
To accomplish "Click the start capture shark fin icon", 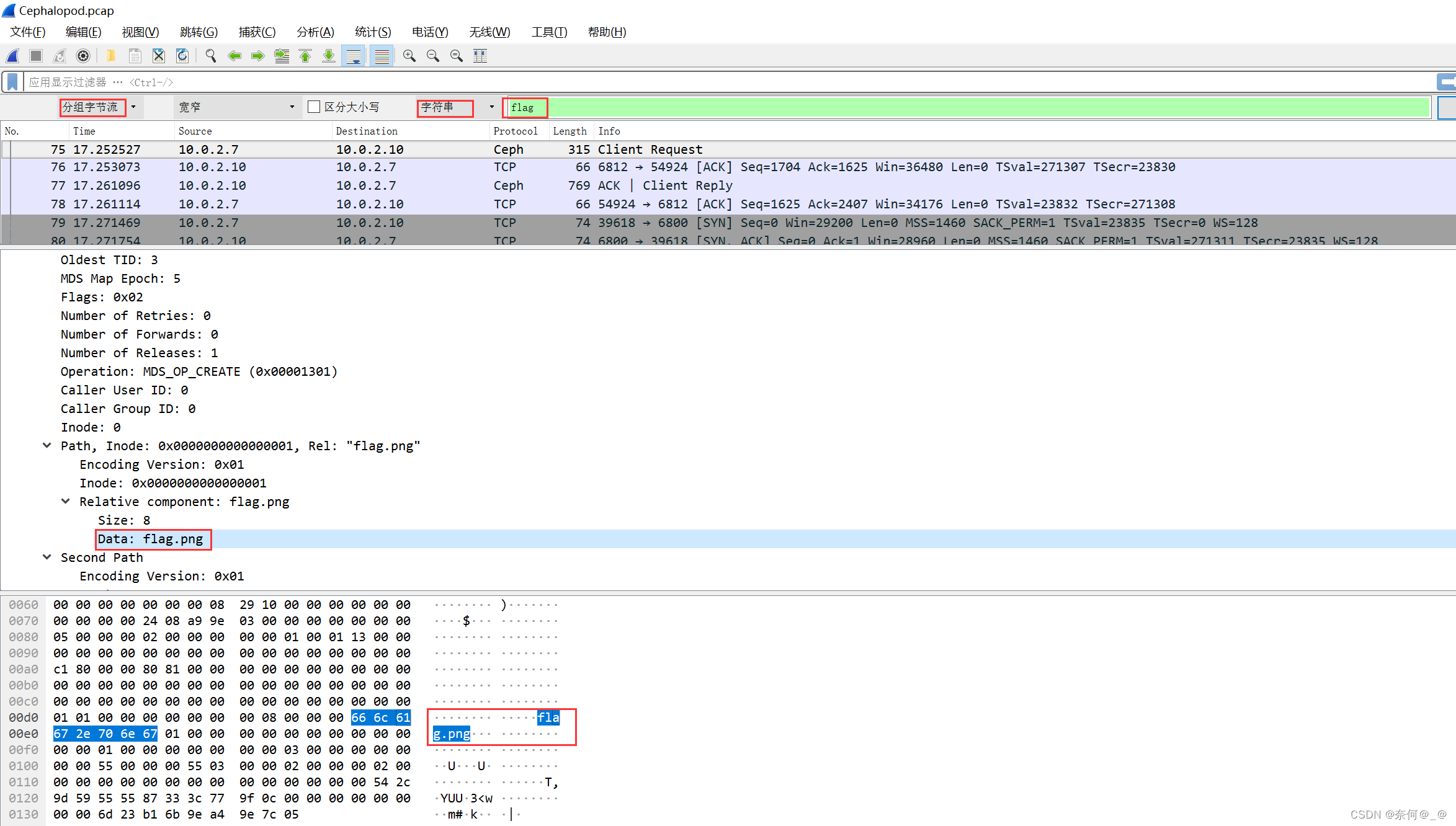I will (x=12, y=56).
